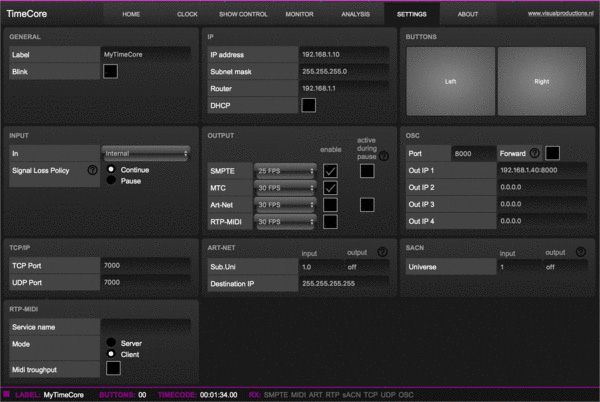Screen dimensions: 600x402
Task: Select the SETTINGS tab
Action: pos(411,14)
